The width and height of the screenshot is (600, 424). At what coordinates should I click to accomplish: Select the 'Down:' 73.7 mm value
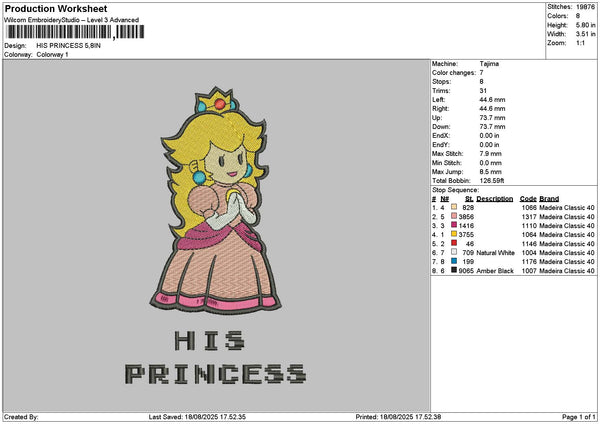point(492,127)
